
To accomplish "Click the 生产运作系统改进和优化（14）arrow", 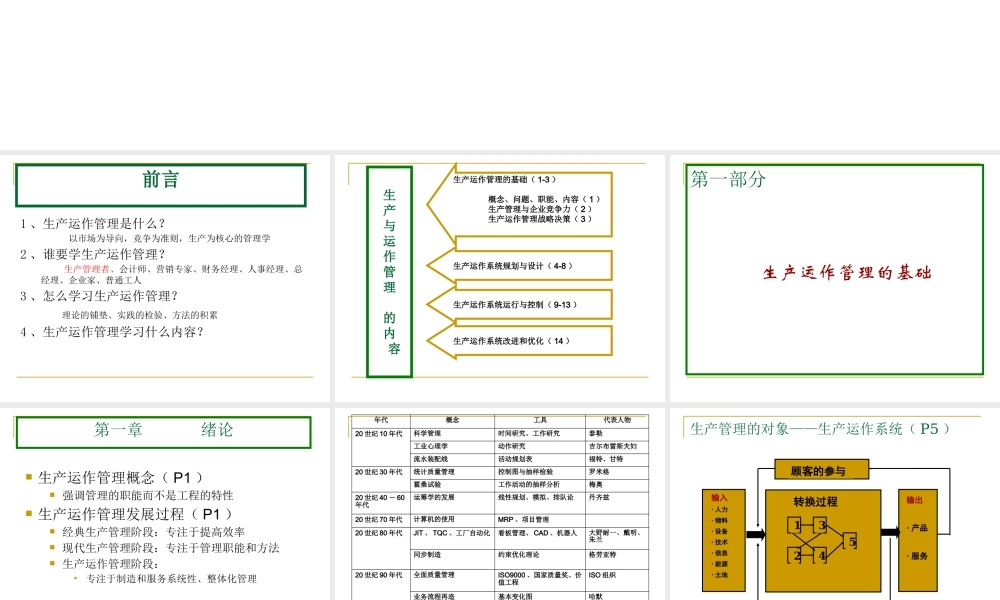I will [520, 341].
